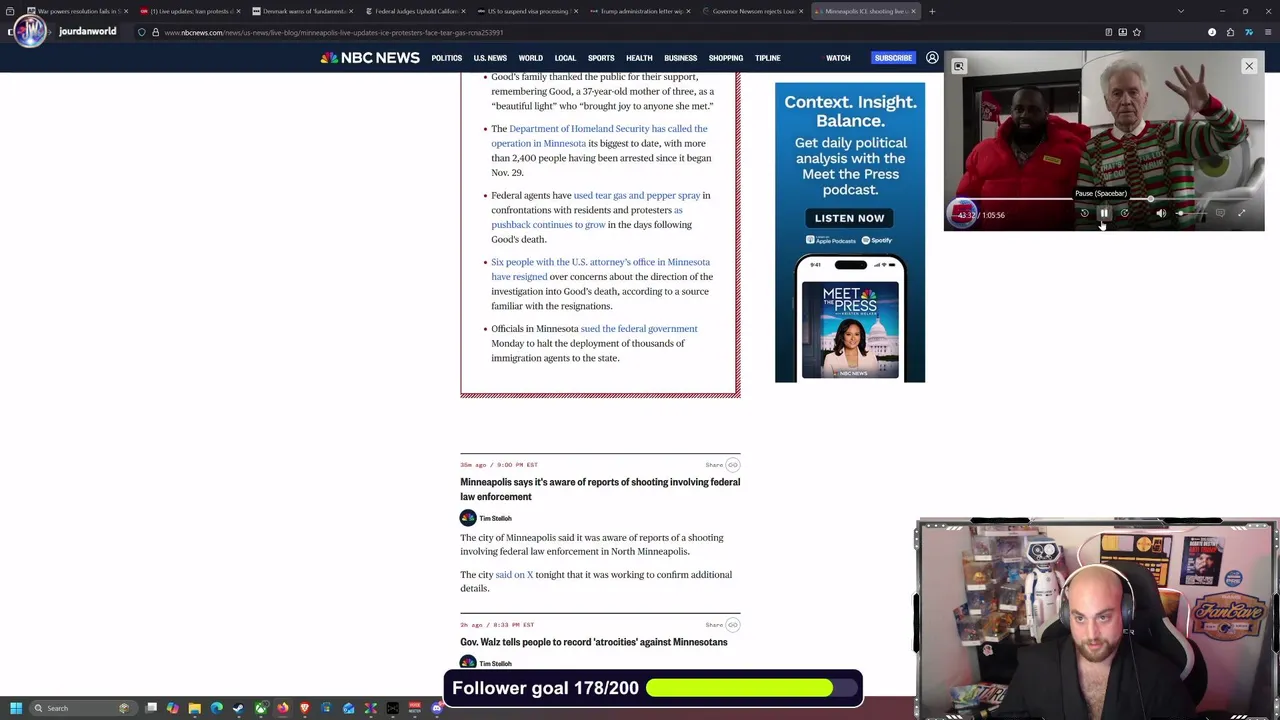Open 'sued the federal government' link
1280x720 pixels.
(639, 329)
